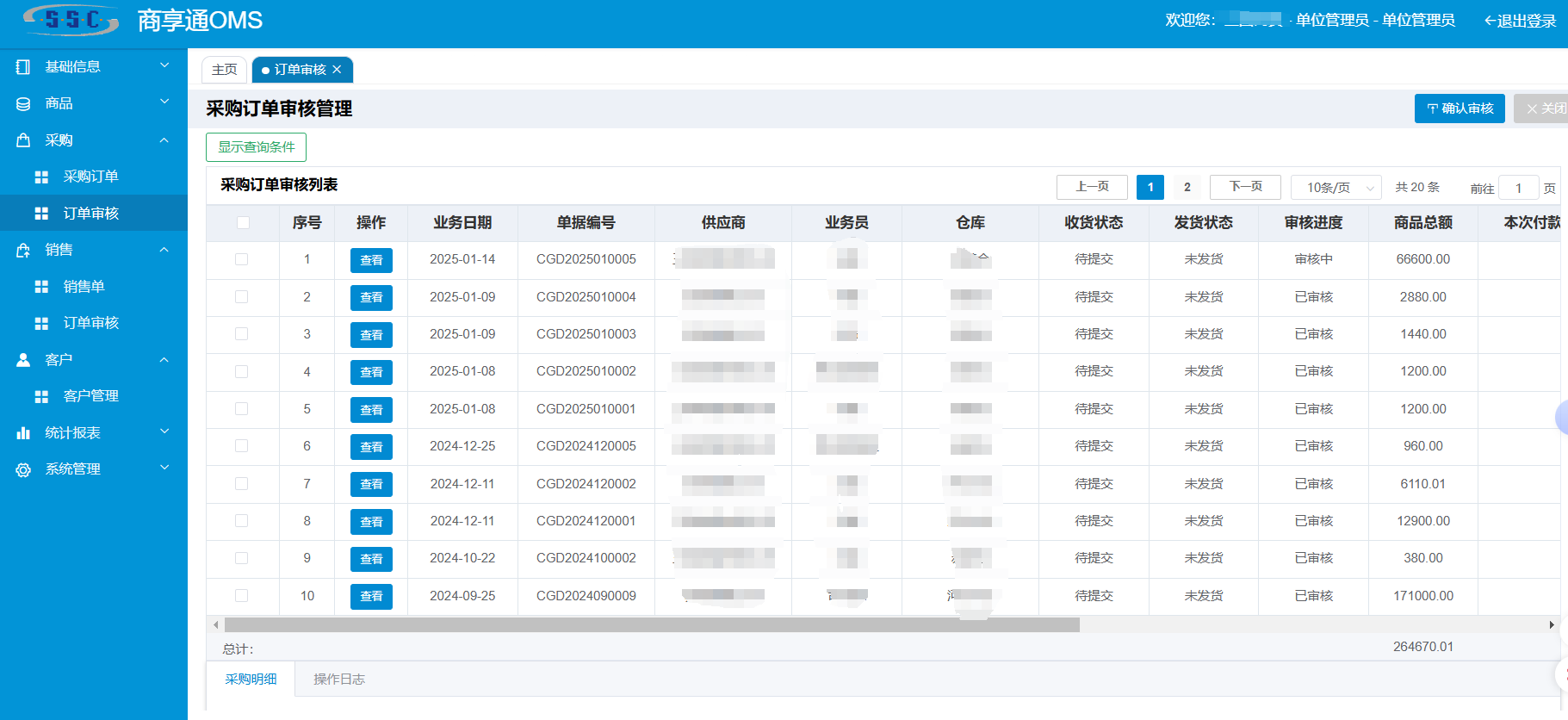The height and width of the screenshot is (720, 1568).
Task: Click the 基础信息 book icon in sidebar
Action: [x=23, y=66]
